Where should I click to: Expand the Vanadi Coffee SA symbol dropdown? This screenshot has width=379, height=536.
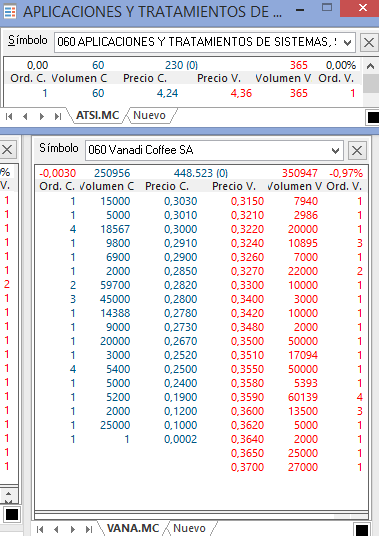click(335, 150)
